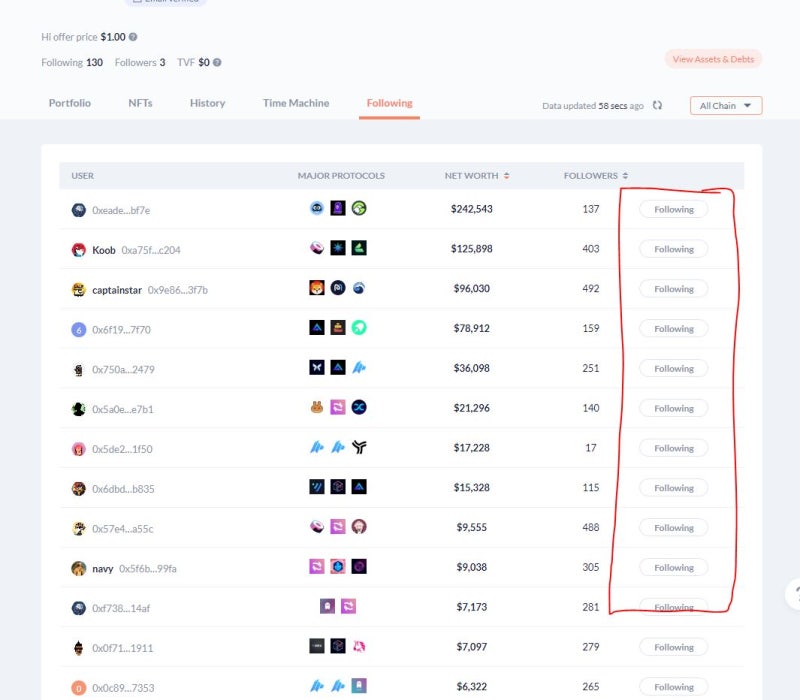Select the first protocol icon on 0x6f19...7f70's row
This screenshot has height=700, width=800.
point(315,328)
